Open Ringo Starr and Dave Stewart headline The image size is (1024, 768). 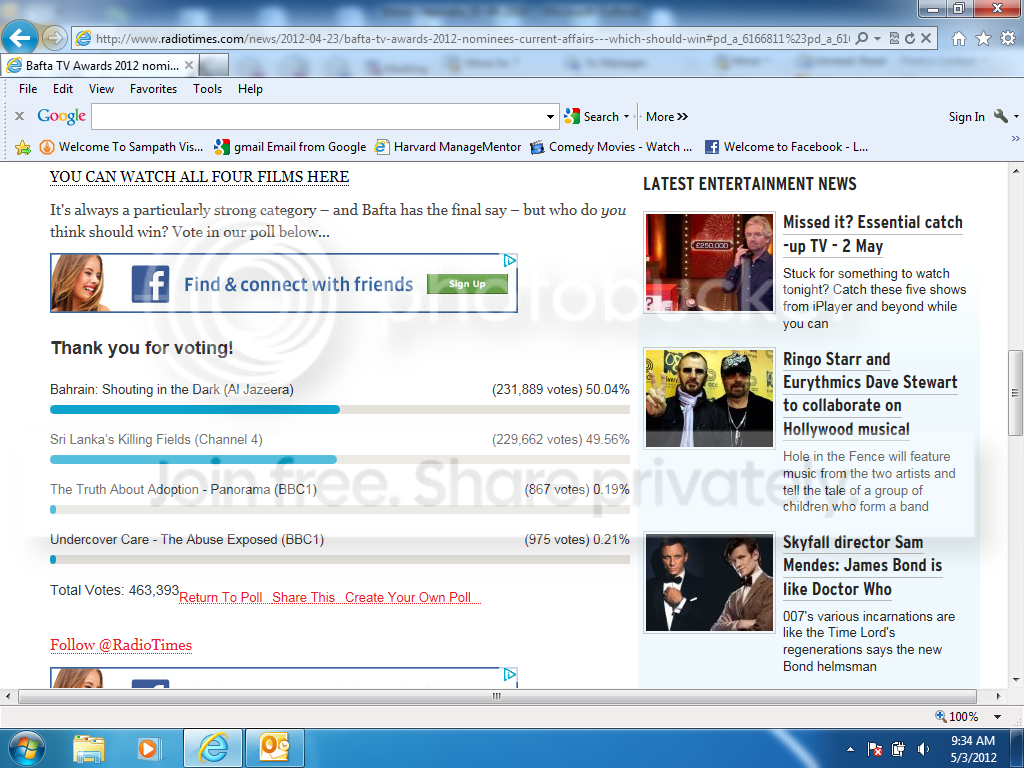pyautogui.click(x=870, y=394)
